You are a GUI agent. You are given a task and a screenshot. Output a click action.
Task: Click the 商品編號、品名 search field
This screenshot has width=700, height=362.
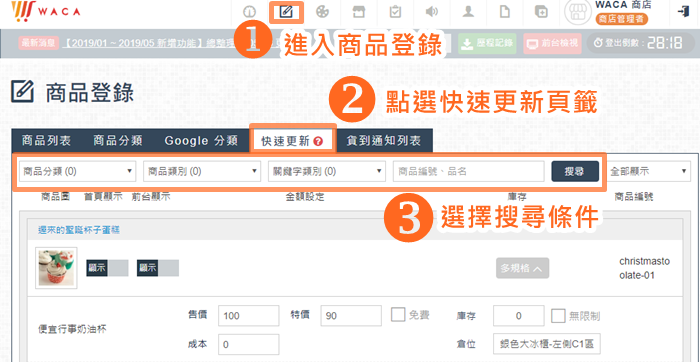[469, 171]
